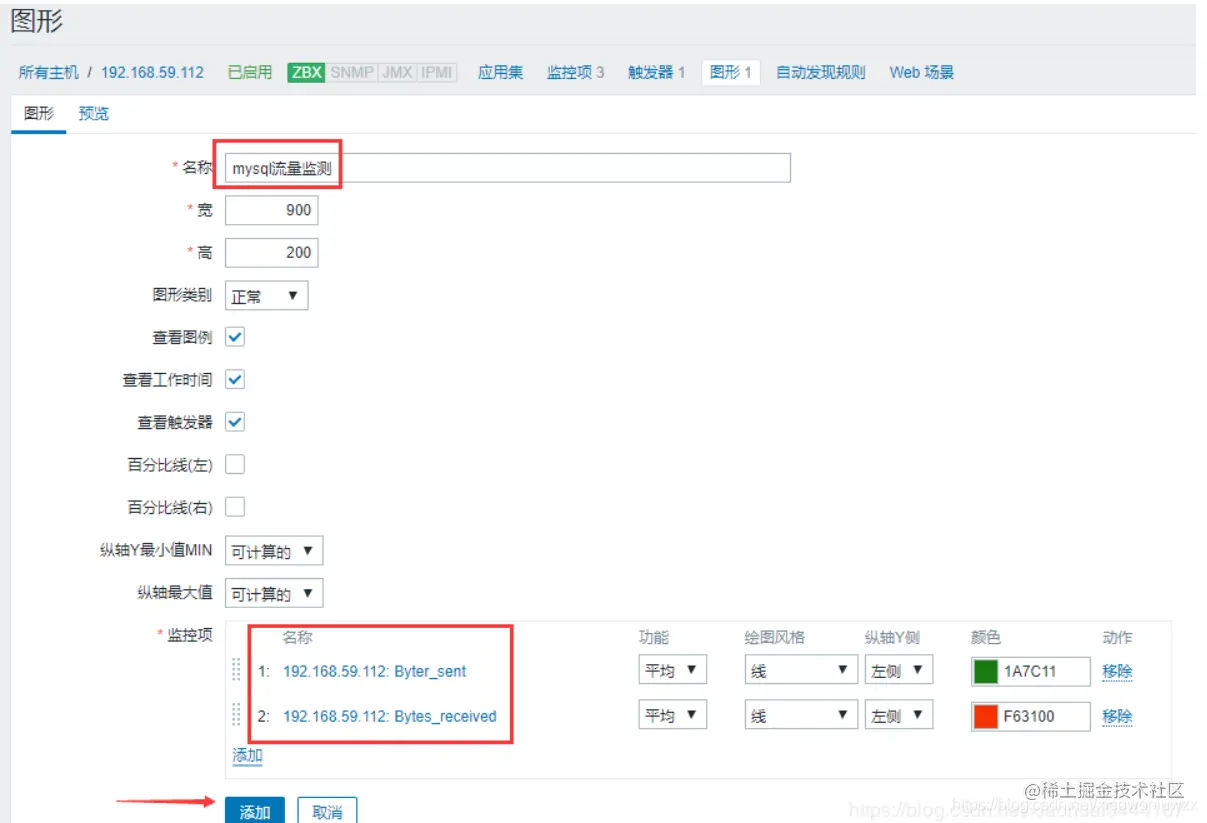Click the JMX availability badge
Image resolution: width=1207 pixels, height=823 pixels.
point(397,72)
